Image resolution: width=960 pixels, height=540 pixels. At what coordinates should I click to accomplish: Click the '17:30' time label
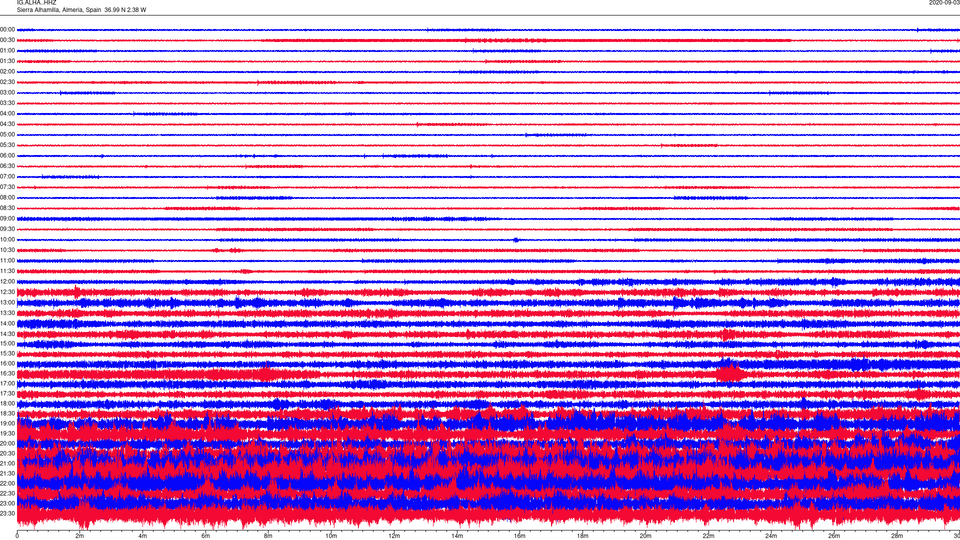coord(7,394)
